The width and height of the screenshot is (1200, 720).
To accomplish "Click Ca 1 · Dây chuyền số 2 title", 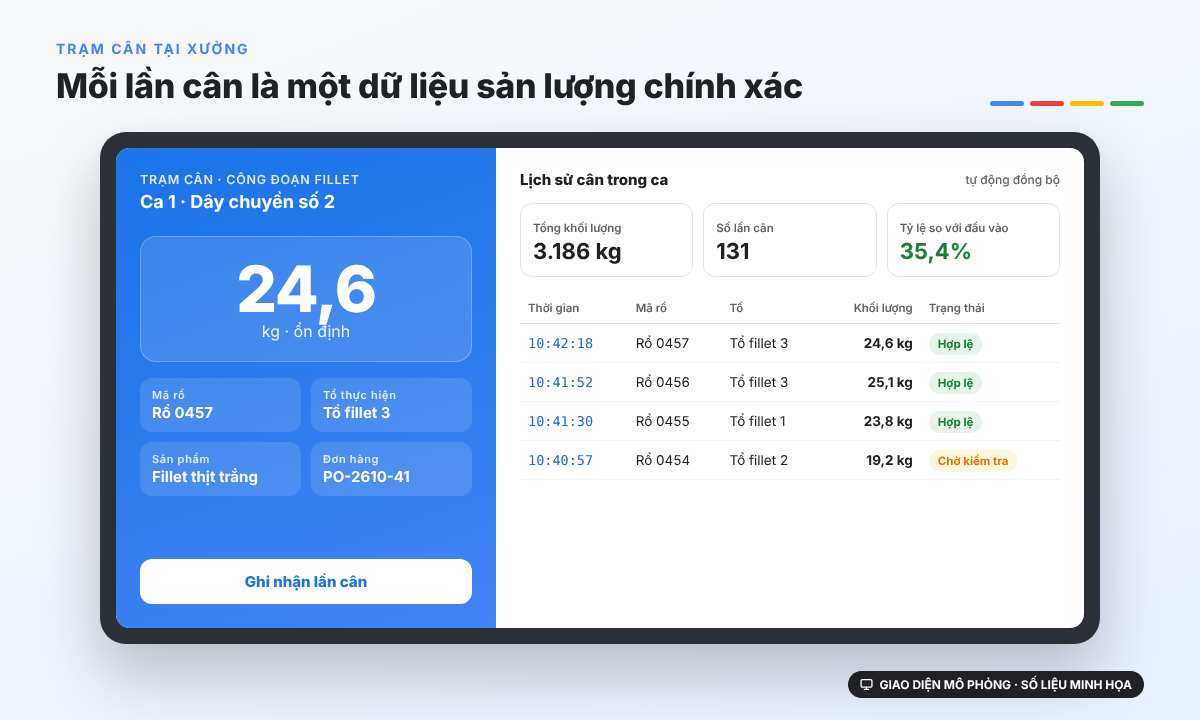I will [237, 202].
